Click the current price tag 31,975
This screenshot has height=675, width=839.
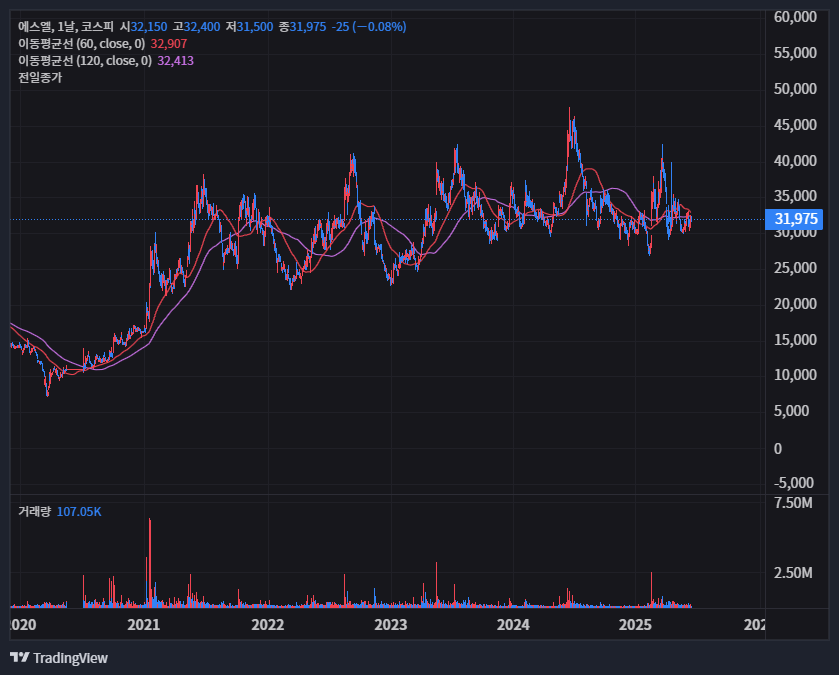pyautogui.click(x=794, y=219)
